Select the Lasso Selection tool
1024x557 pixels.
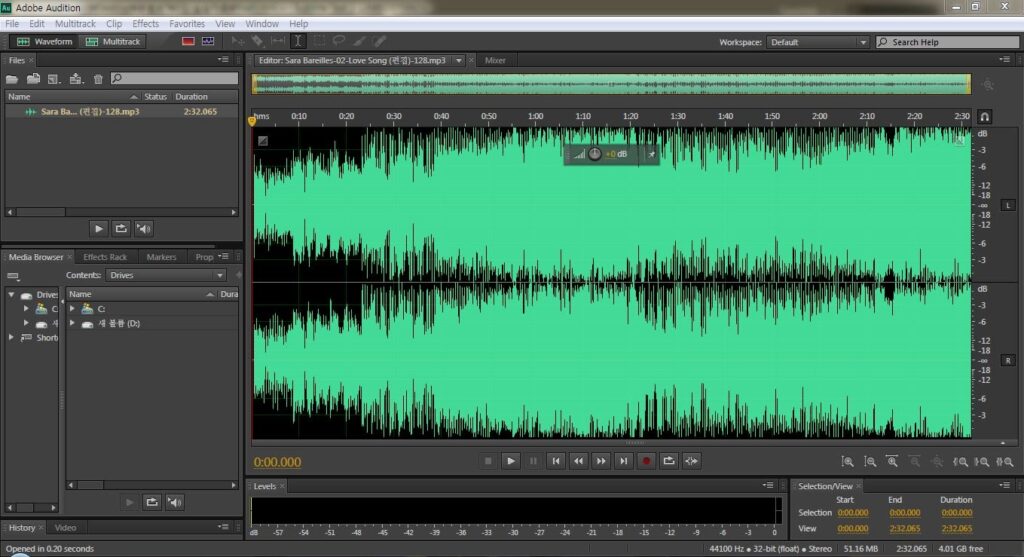pyautogui.click(x=339, y=41)
